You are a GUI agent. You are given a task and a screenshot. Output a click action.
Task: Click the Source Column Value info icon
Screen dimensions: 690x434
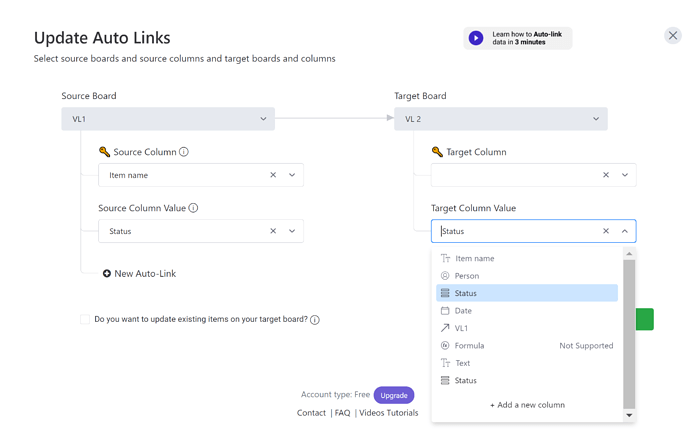(x=193, y=208)
